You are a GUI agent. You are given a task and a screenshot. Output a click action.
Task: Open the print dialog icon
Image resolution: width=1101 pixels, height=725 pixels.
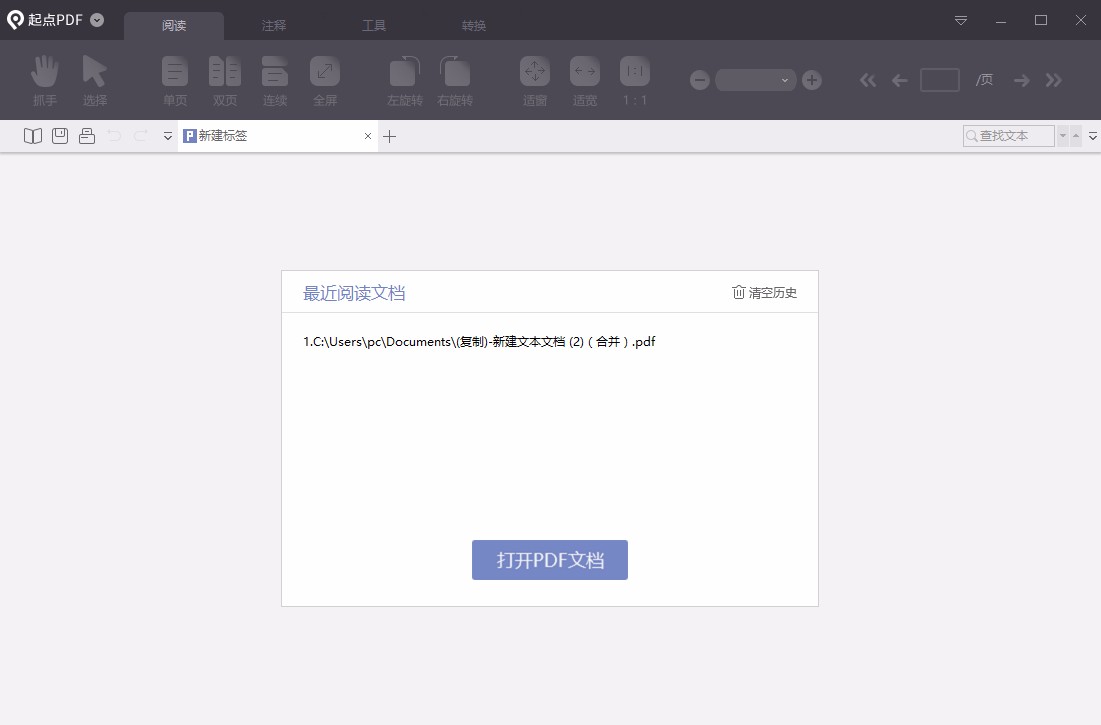coord(87,135)
